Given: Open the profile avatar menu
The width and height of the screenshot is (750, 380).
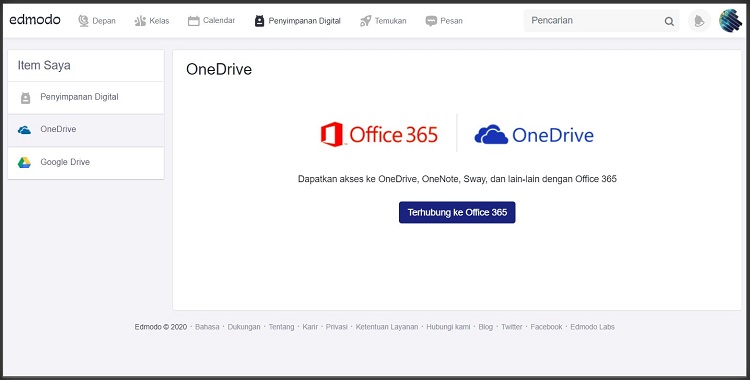Looking at the screenshot, I should pos(730,21).
